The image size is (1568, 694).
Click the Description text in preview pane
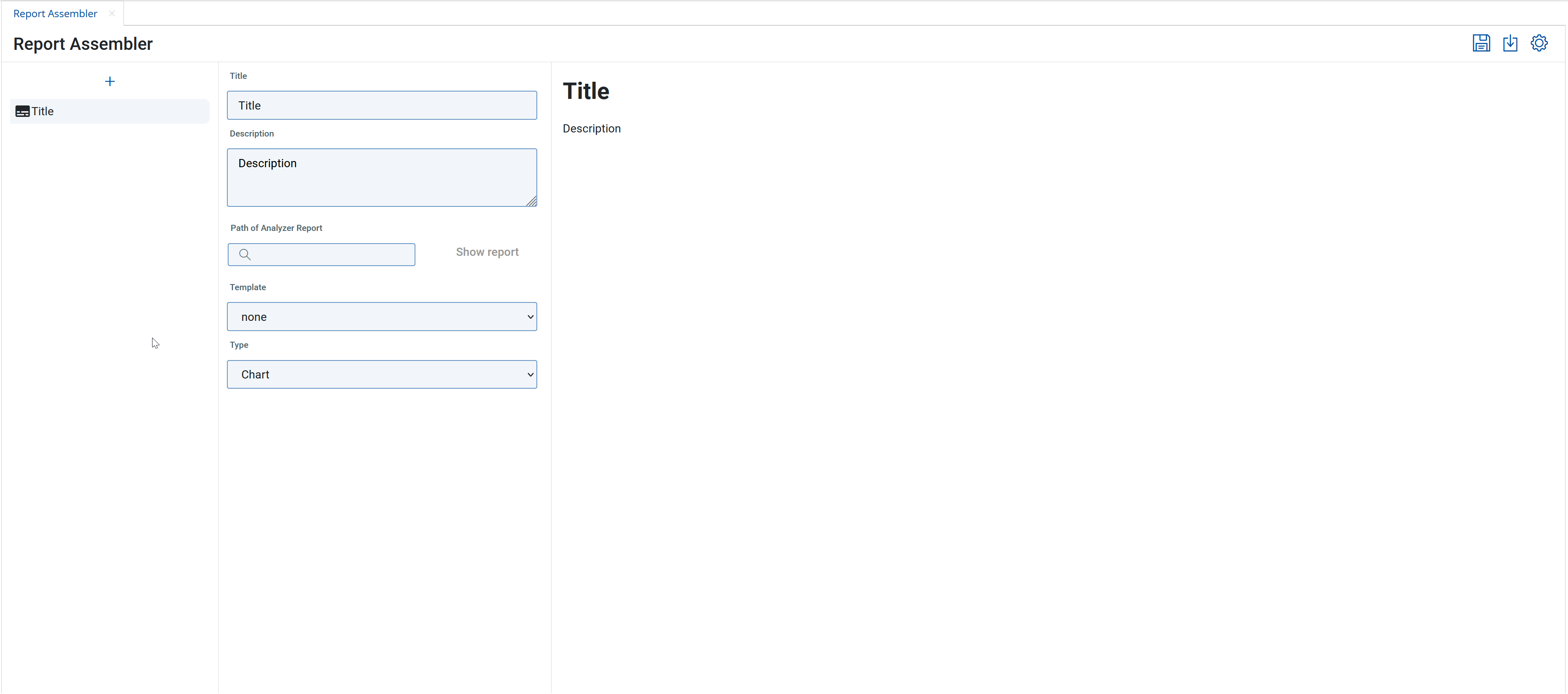[x=591, y=128]
